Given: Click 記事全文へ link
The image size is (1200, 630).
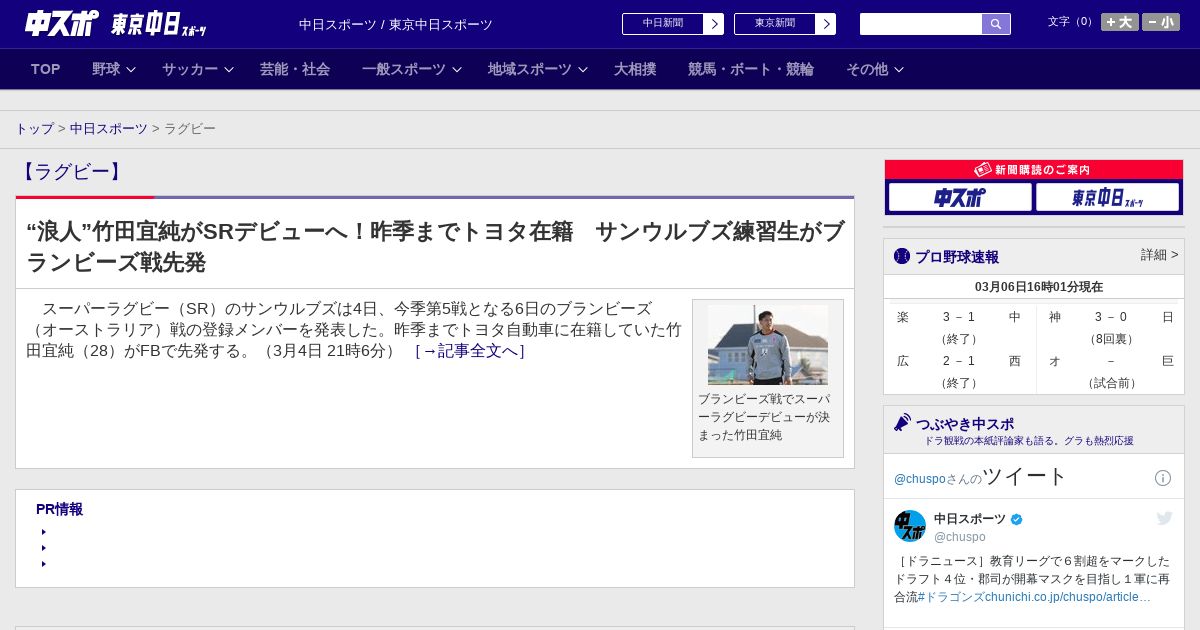Looking at the screenshot, I should (x=470, y=351).
